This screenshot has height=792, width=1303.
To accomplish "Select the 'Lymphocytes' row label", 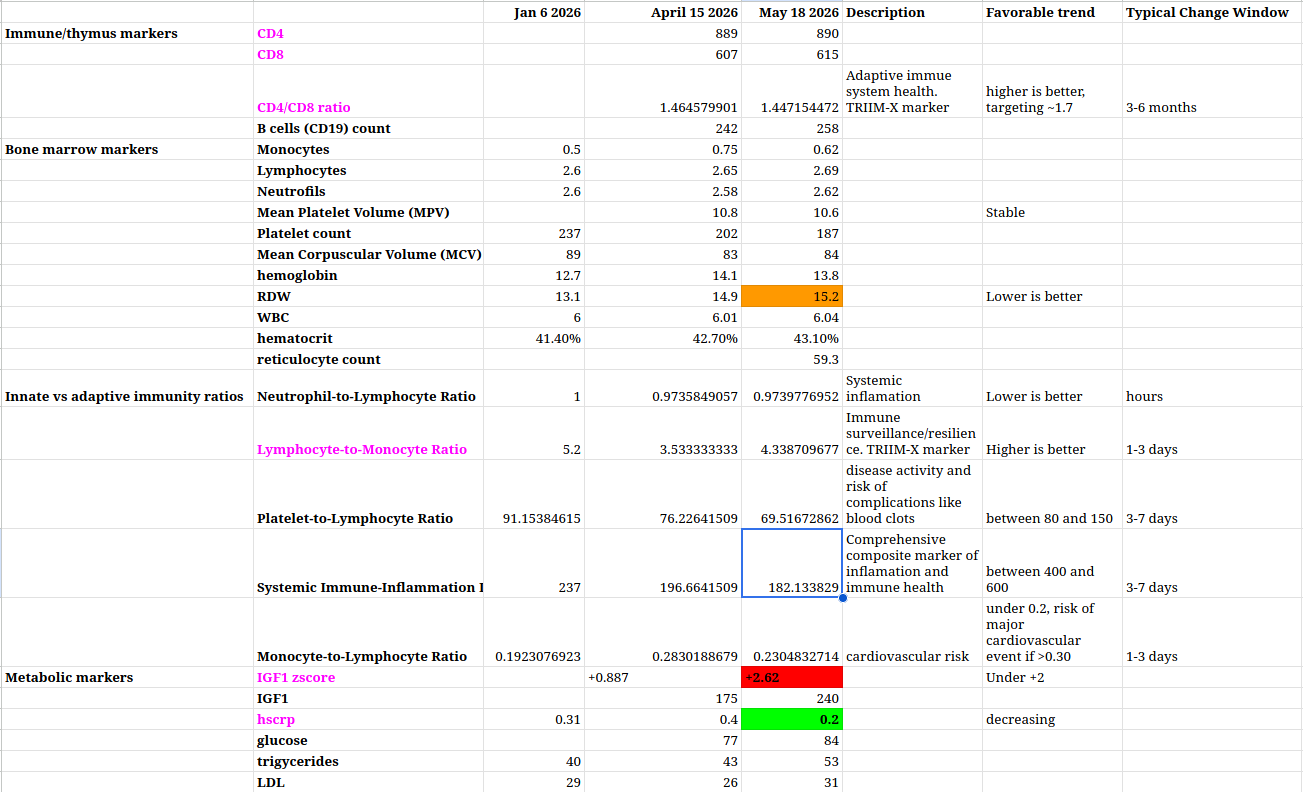I will (368, 170).
